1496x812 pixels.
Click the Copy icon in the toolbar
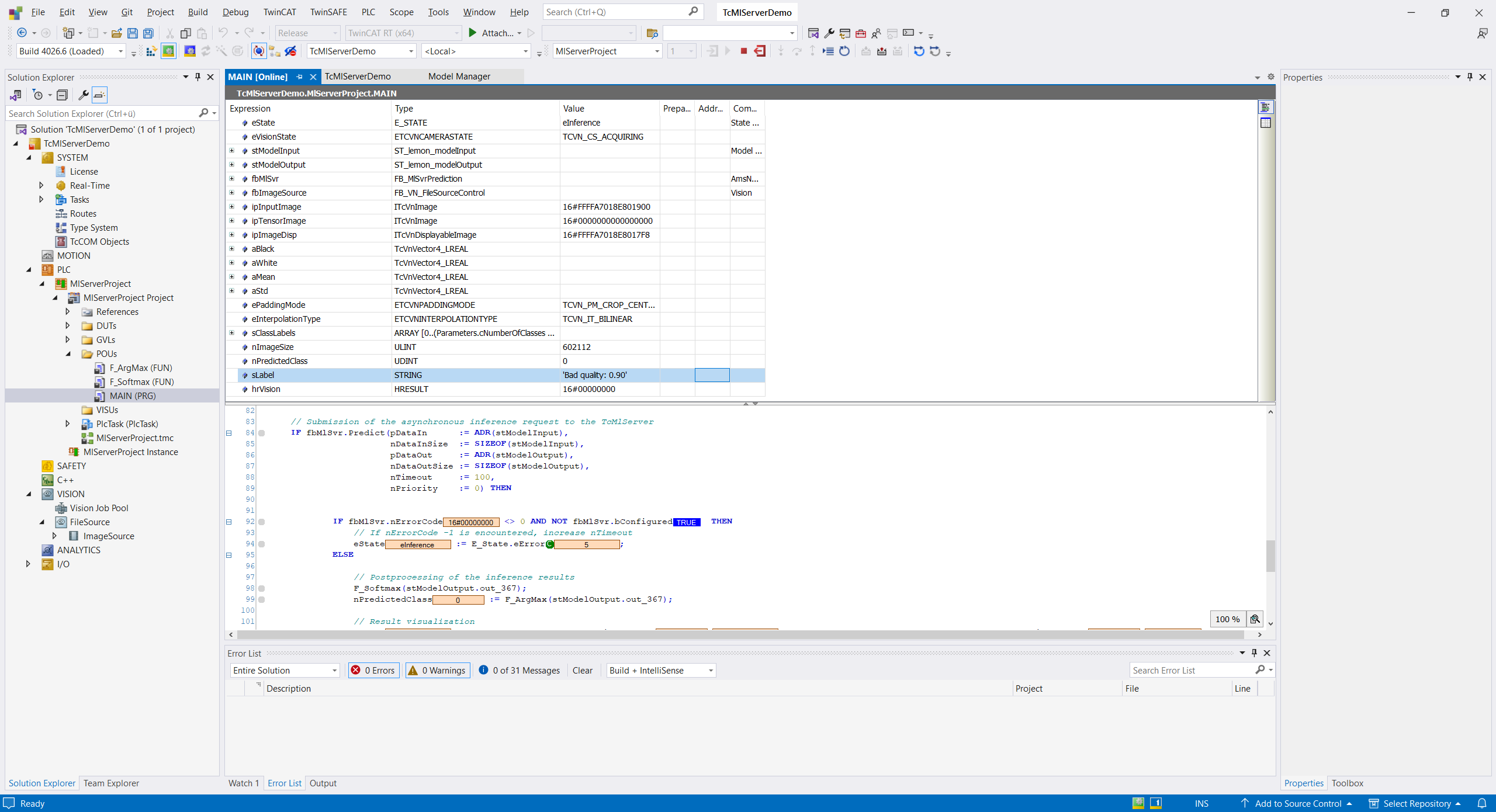(x=186, y=33)
